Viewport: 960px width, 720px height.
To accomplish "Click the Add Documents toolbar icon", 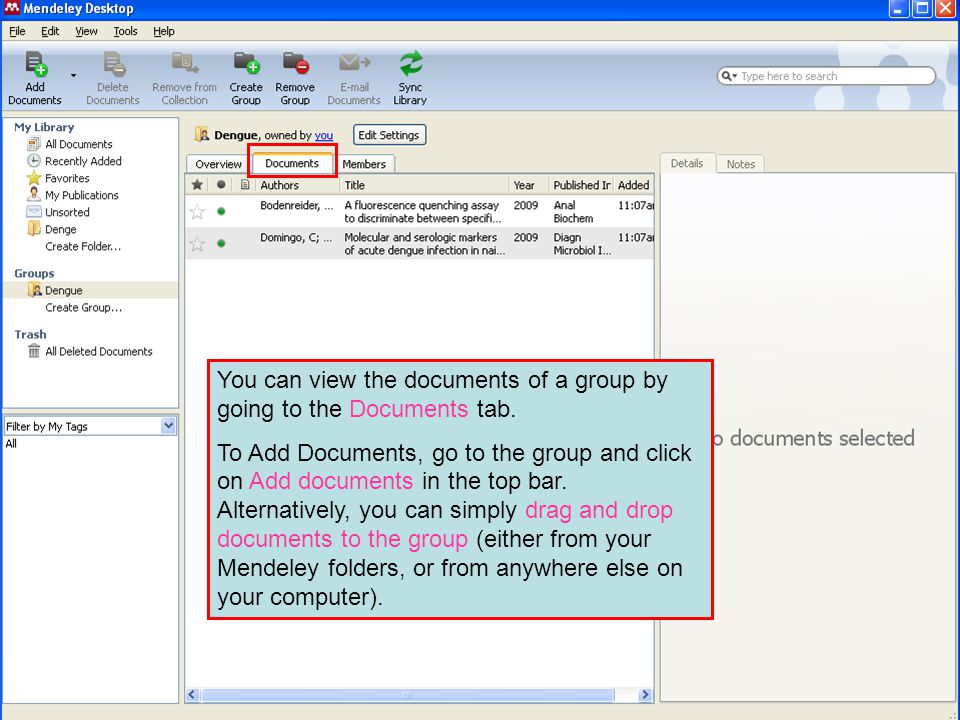I will 36,64.
